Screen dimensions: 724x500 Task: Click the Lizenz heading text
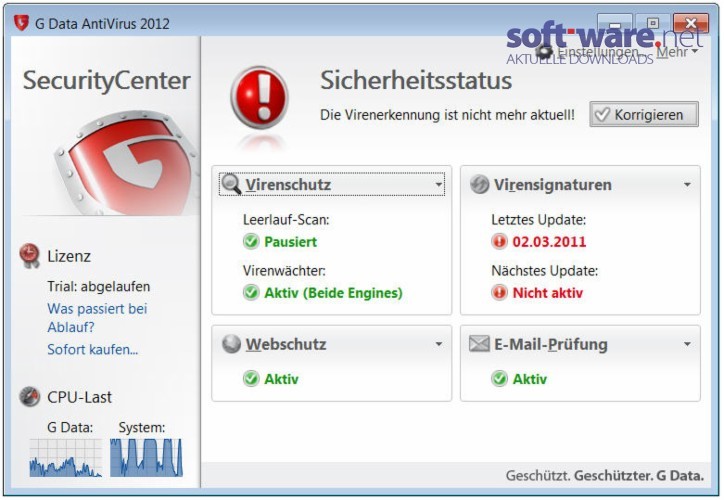click(69, 256)
